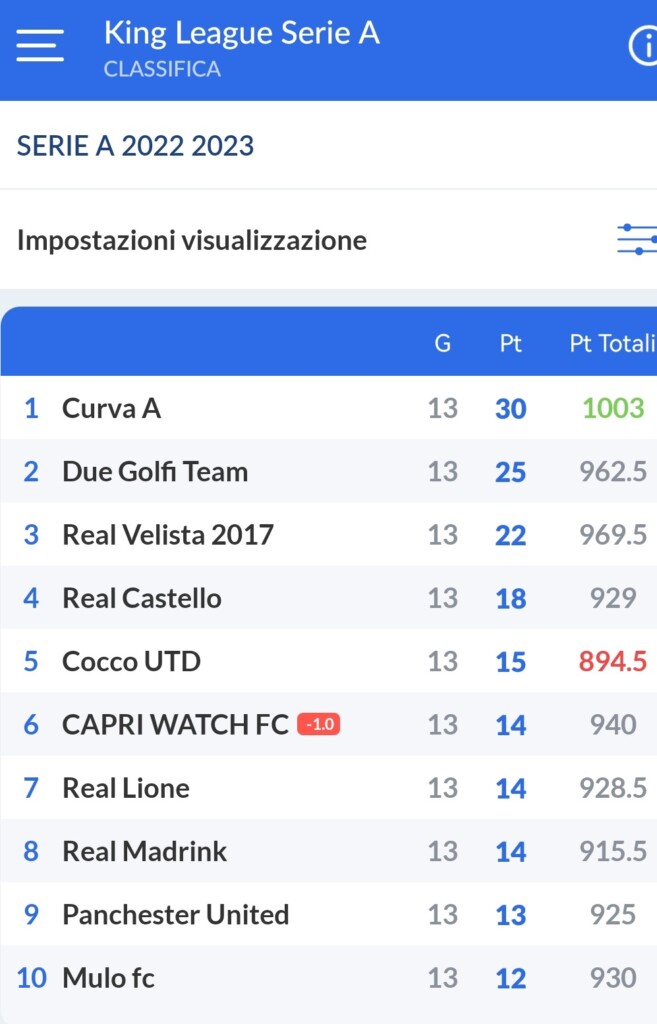Sort by the Pt Totali column header
Screen dimensions: 657x1024
[611, 344]
